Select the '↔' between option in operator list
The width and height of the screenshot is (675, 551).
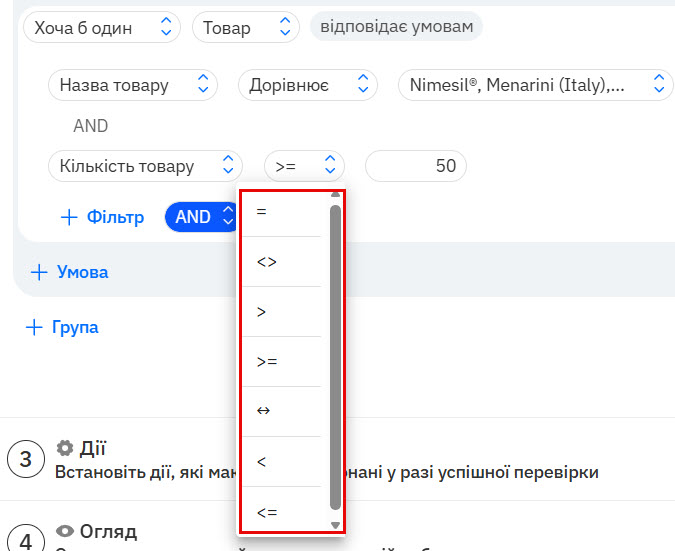[x=282, y=412]
